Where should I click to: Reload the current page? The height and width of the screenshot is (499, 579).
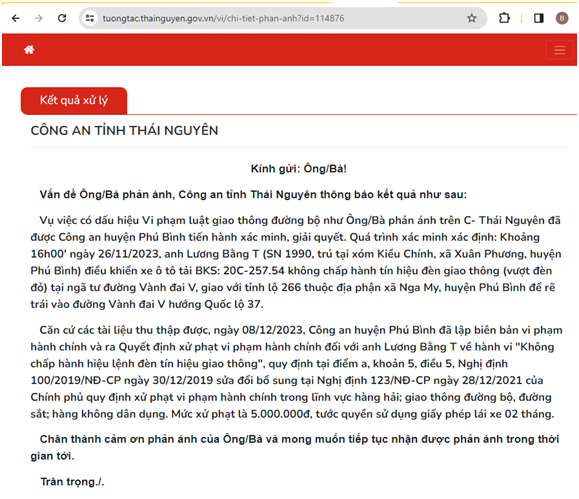(62, 18)
